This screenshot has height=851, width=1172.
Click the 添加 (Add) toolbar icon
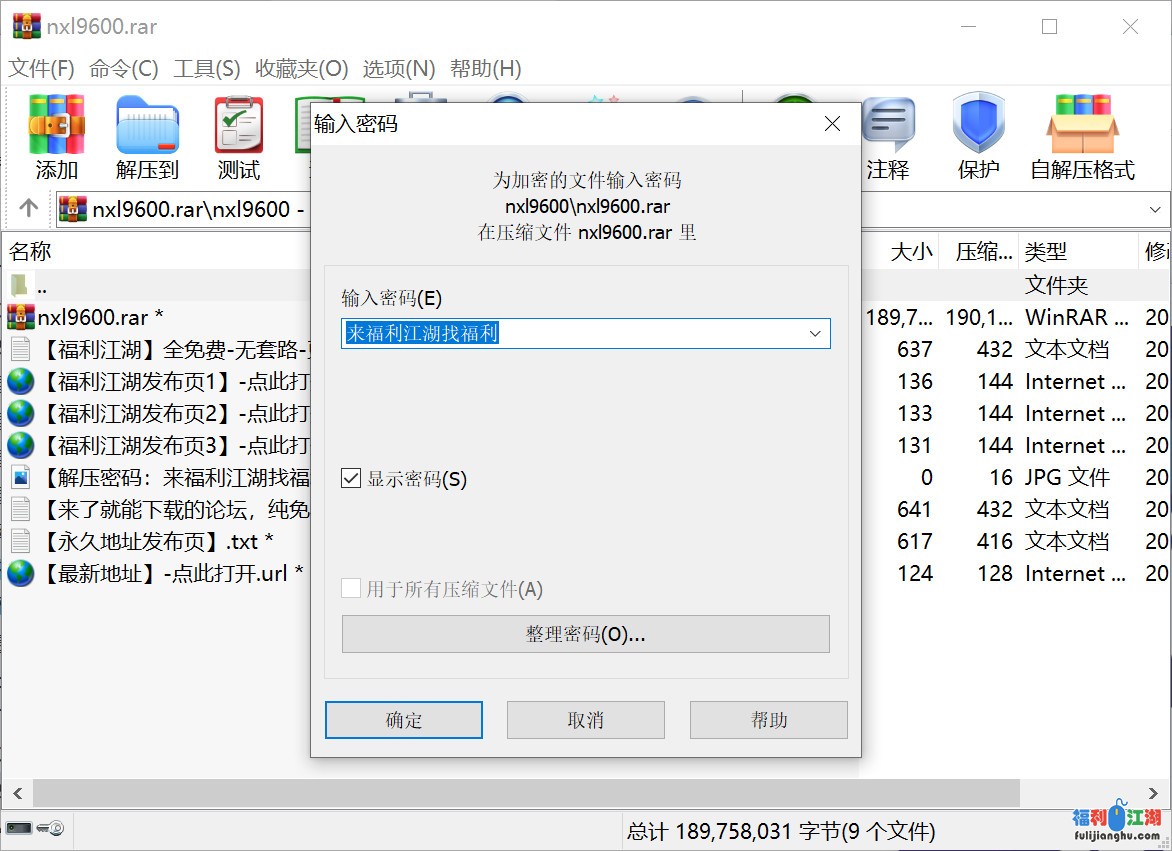pyautogui.click(x=56, y=136)
